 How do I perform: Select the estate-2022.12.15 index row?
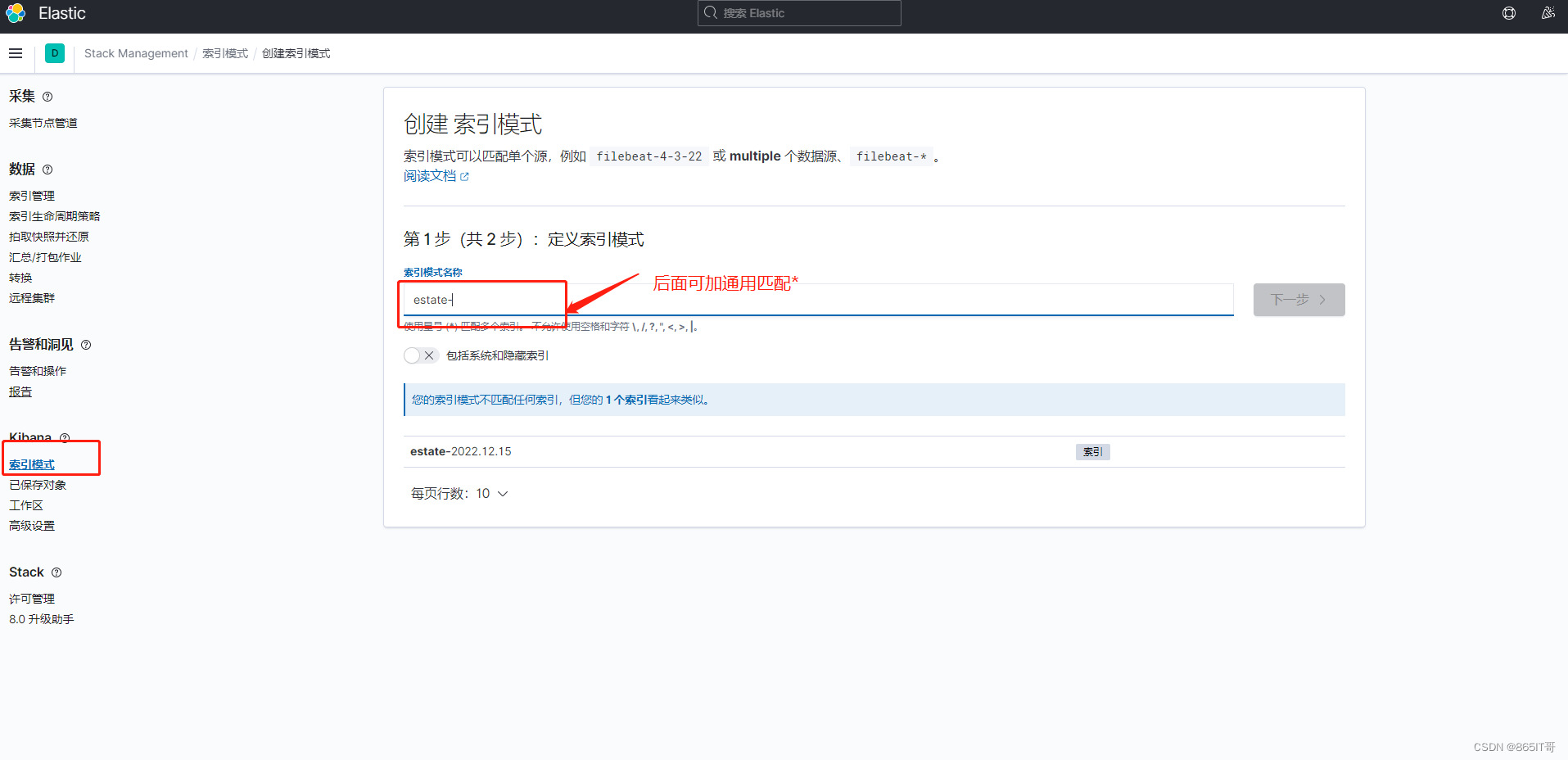pos(874,451)
